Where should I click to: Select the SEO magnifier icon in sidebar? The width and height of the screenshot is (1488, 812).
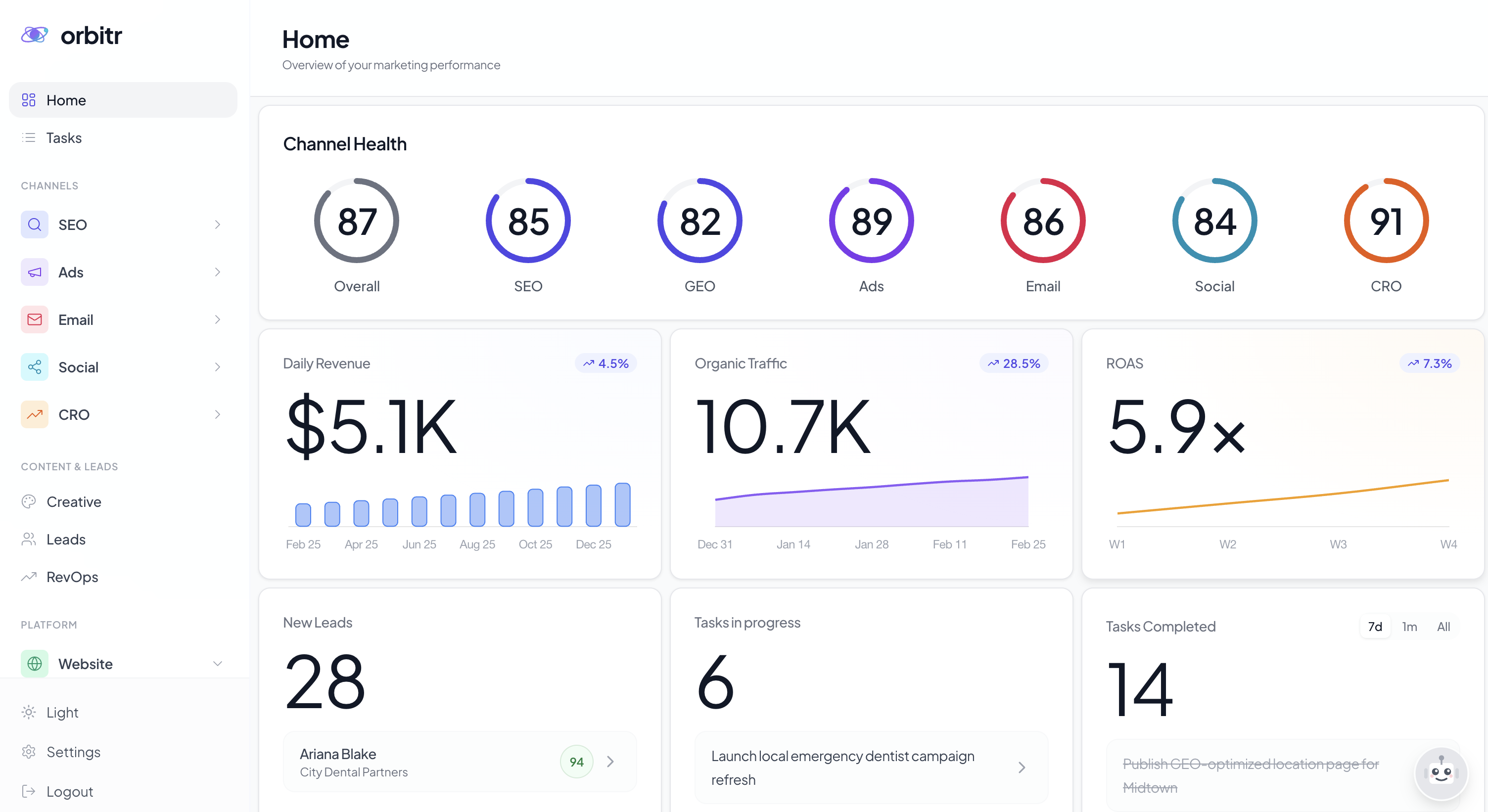pyautogui.click(x=34, y=224)
